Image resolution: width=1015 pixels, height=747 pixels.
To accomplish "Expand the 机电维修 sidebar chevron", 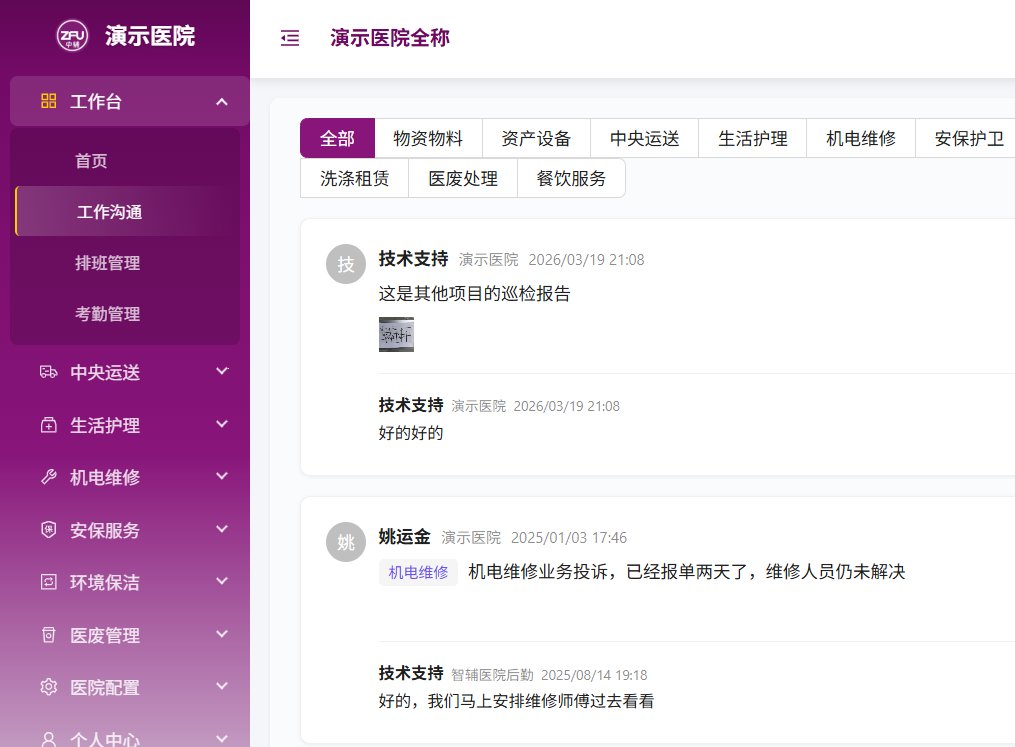I will click(x=222, y=476).
